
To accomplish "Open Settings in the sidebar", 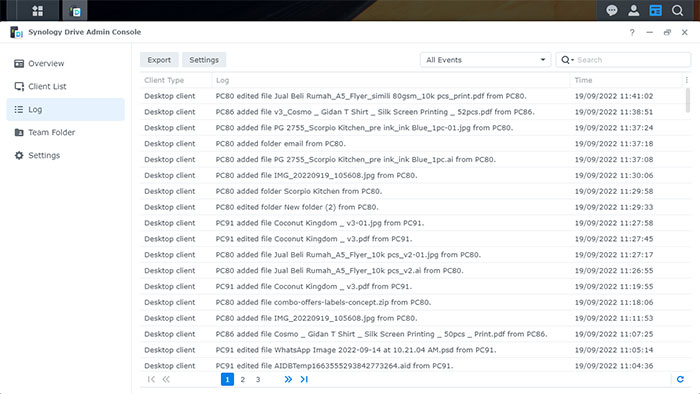I will point(66,155).
